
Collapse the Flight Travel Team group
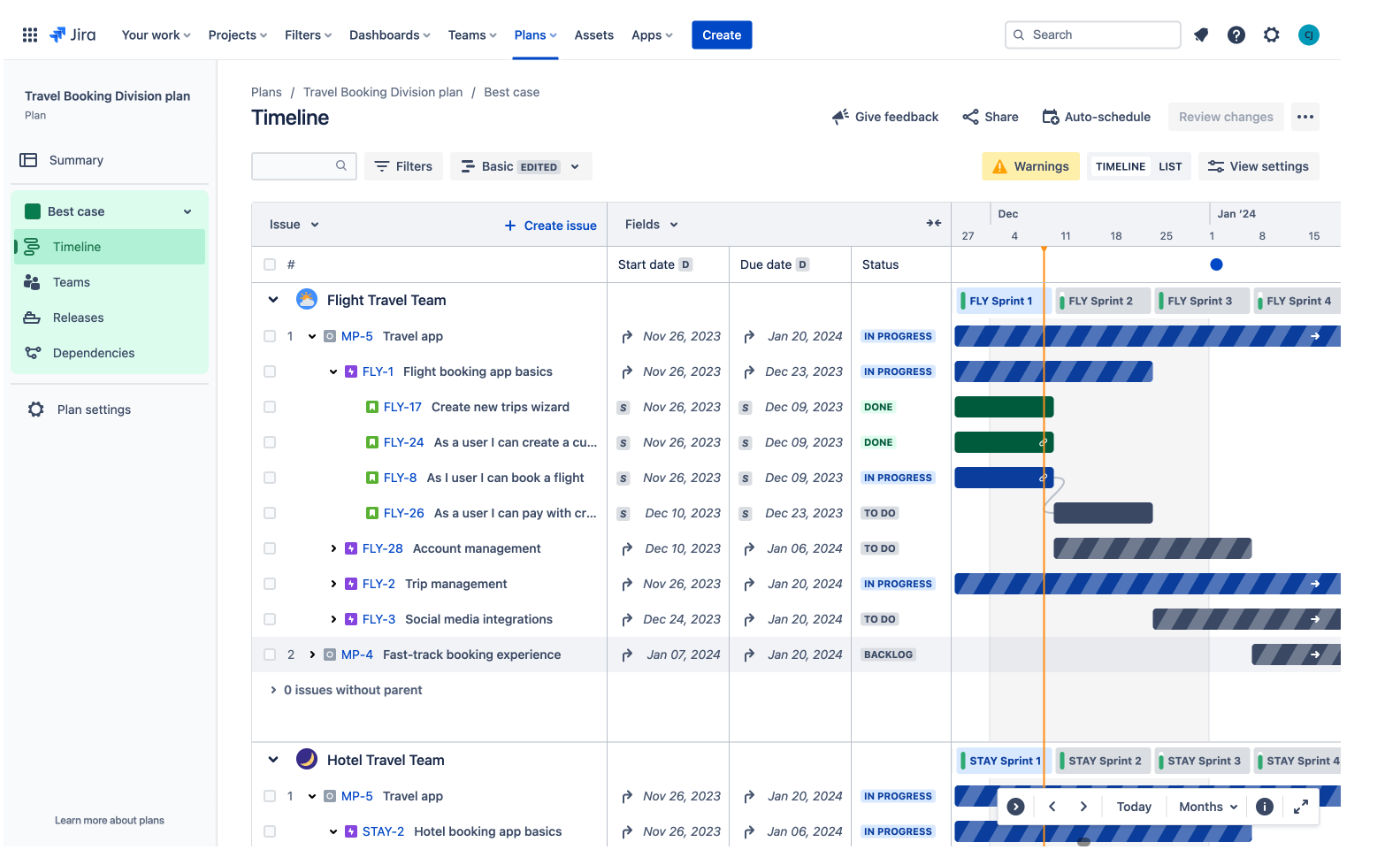272,299
